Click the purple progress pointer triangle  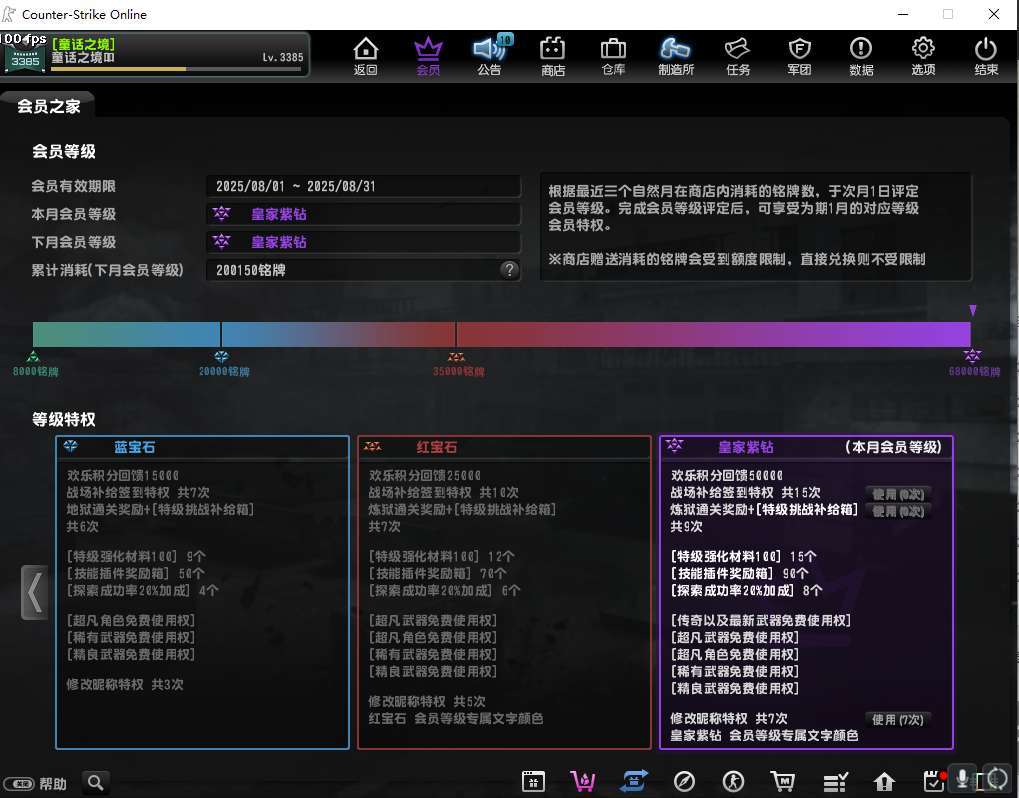972,311
